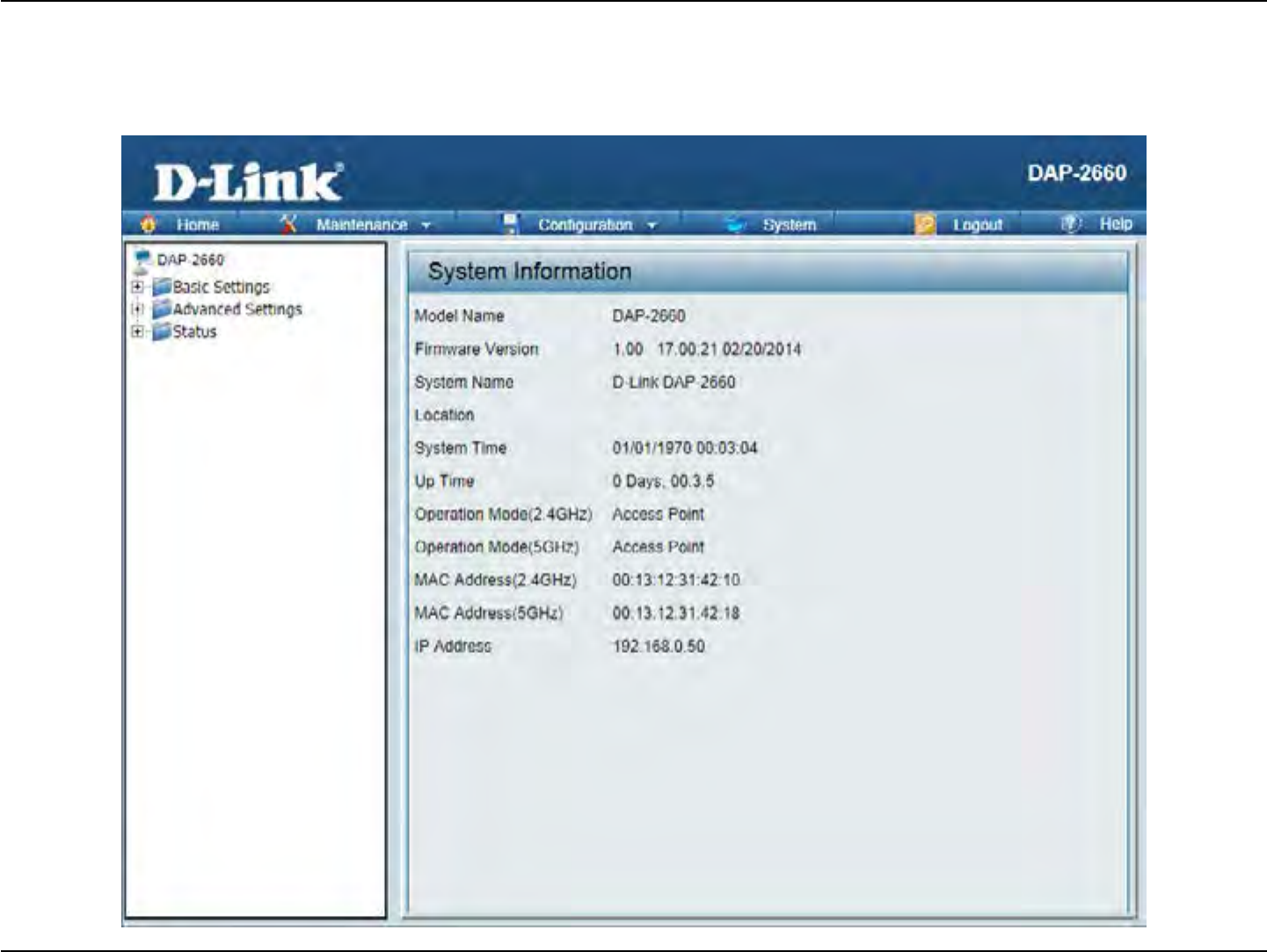The height and width of the screenshot is (952, 1267).
Task: Open the Configuration dropdown arrow
Action: (x=652, y=226)
